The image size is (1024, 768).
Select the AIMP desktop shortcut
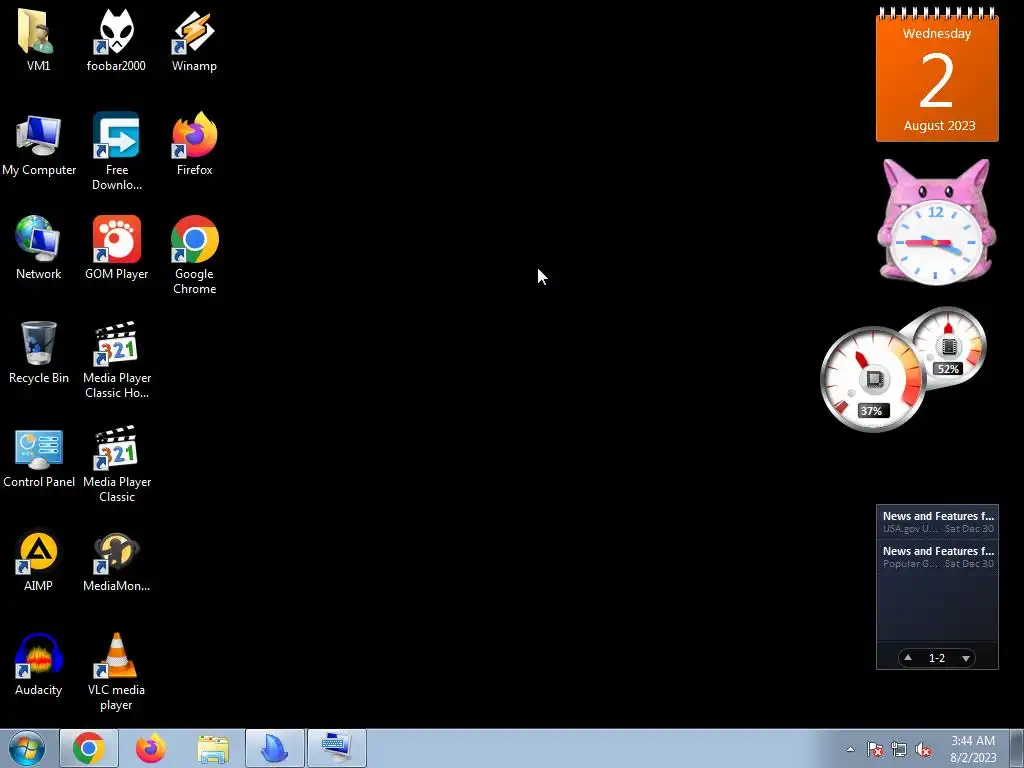[38, 560]
